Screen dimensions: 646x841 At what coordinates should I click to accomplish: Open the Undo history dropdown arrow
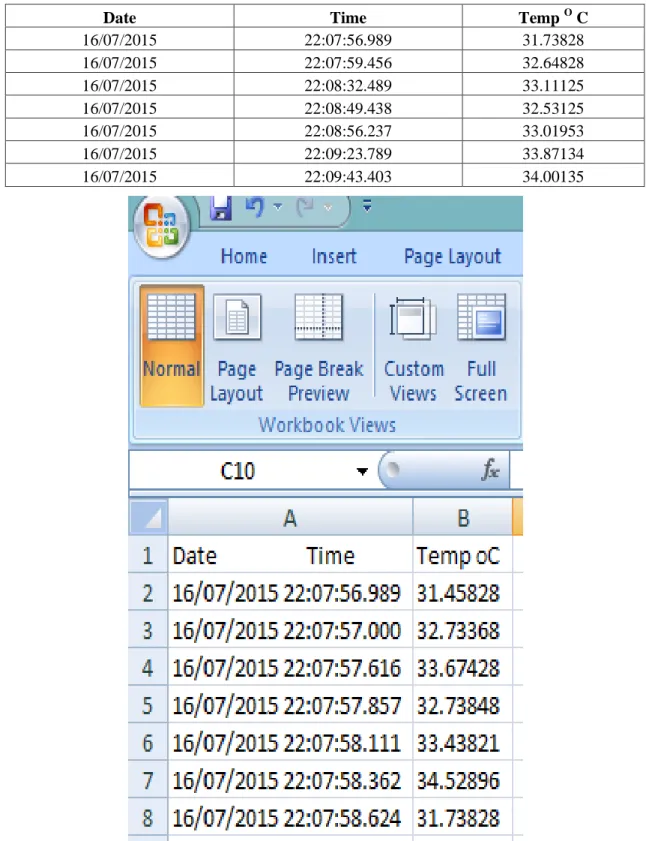pos(278,206)
